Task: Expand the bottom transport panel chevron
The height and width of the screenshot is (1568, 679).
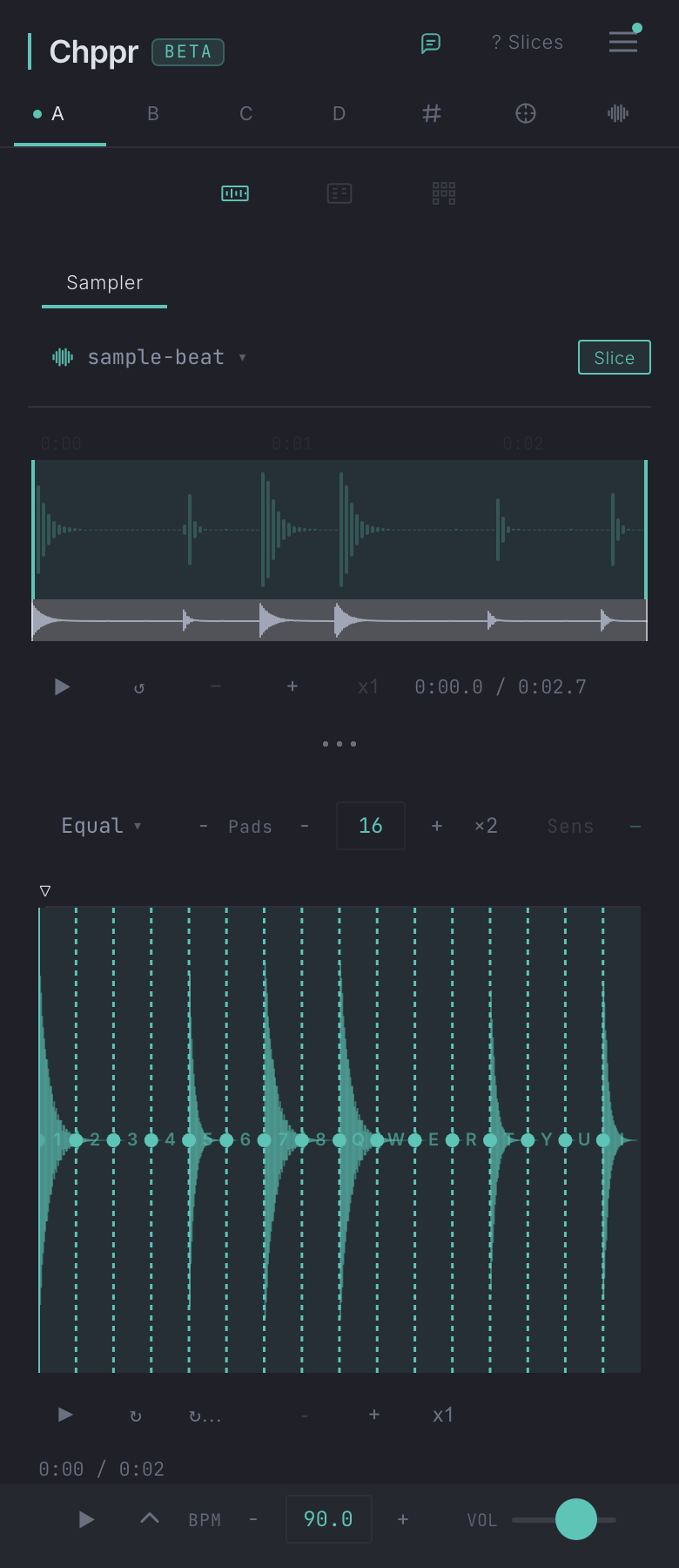Action: click(150, 1518)
